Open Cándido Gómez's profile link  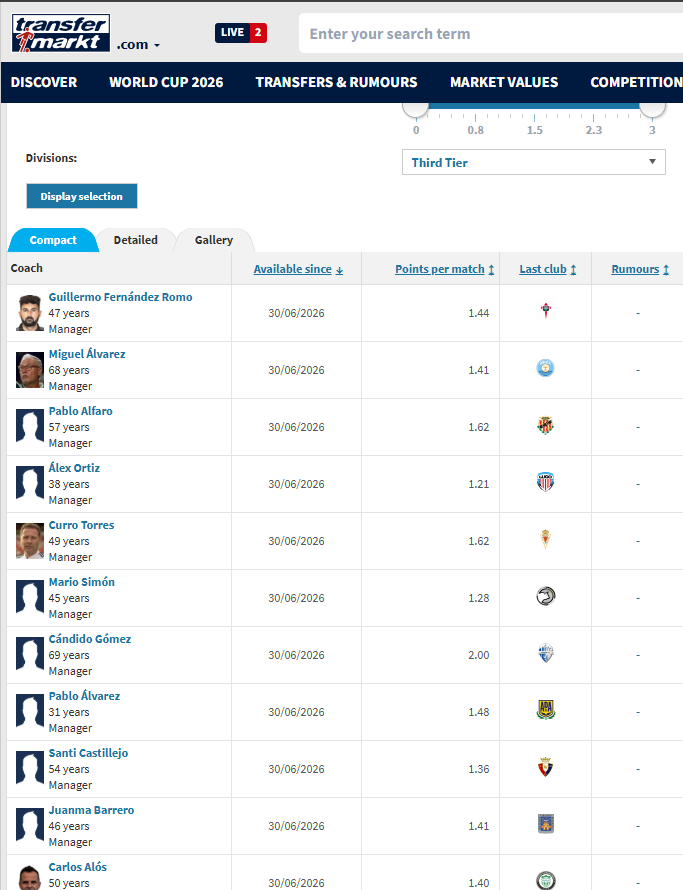coord(90,639)
